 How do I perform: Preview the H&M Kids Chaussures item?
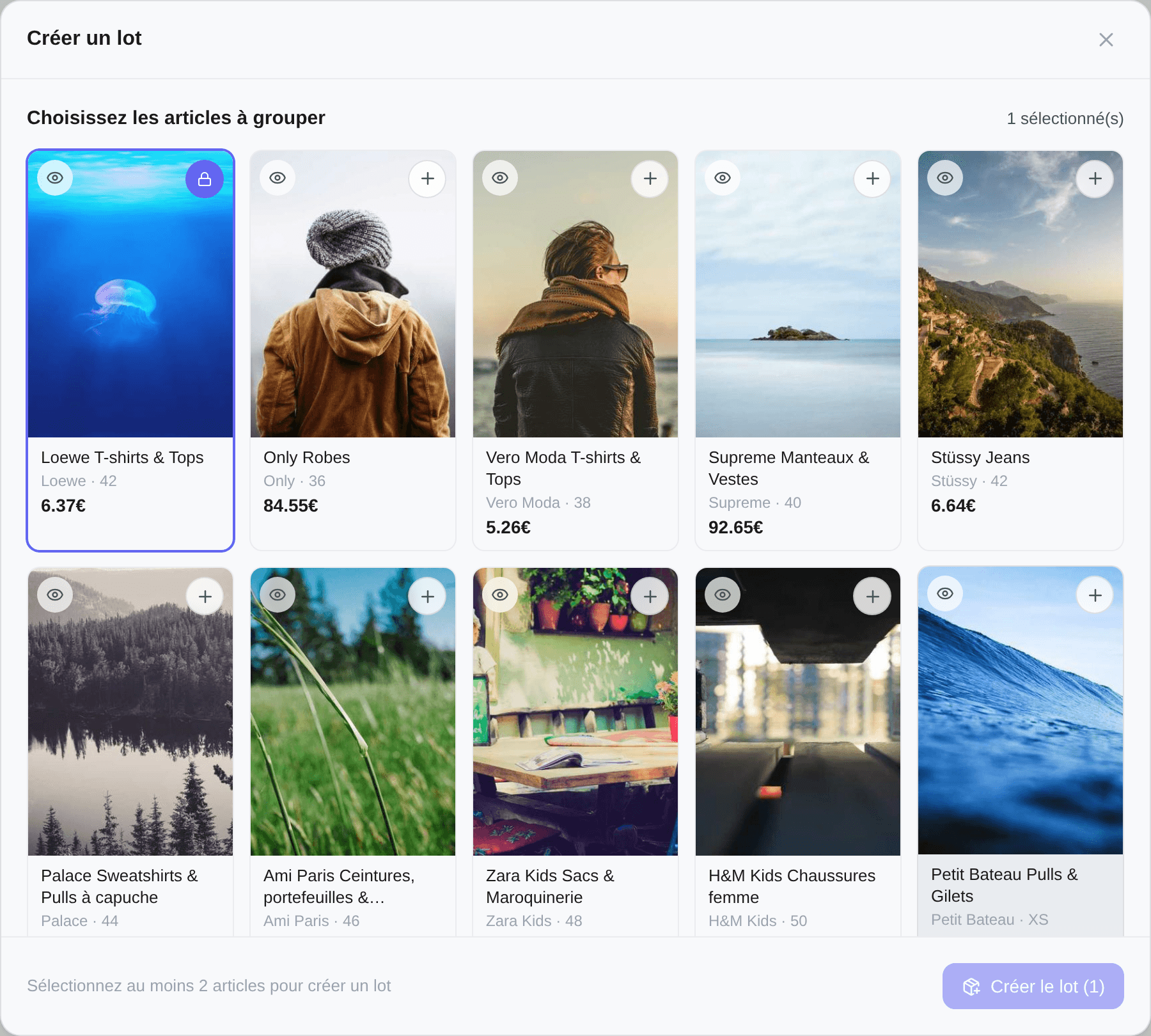click(x=723, y=595)
